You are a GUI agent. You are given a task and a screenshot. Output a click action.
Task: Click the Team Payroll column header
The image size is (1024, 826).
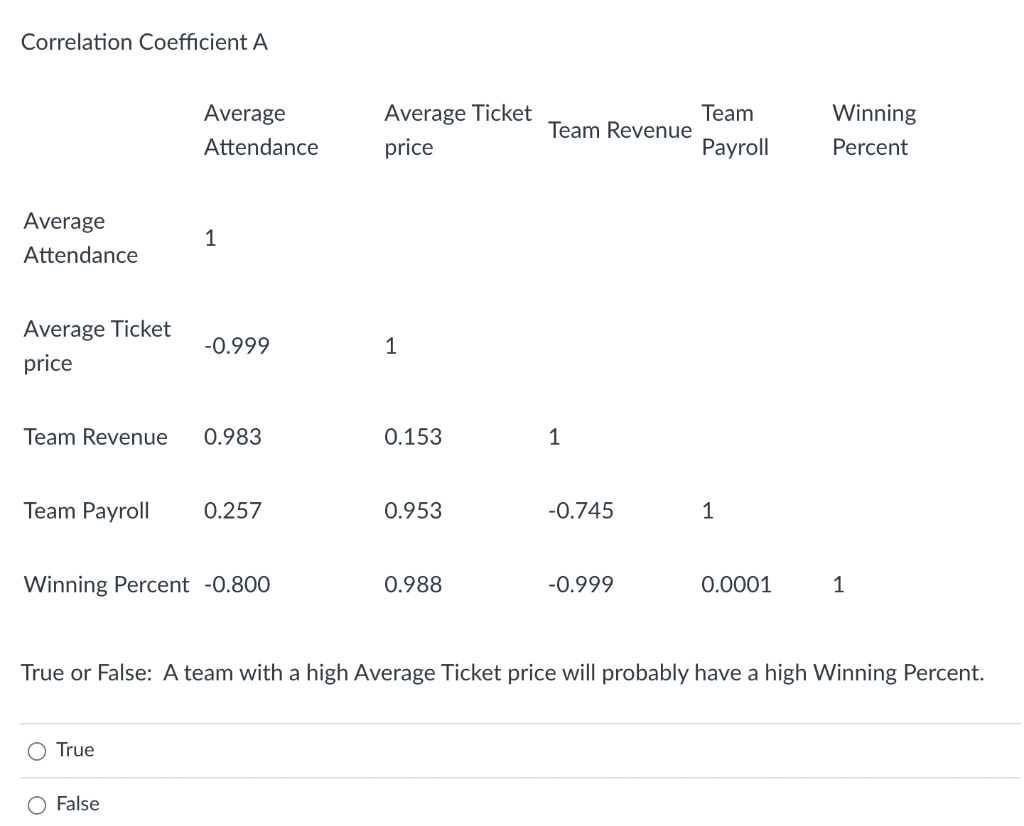pos(735,130)
